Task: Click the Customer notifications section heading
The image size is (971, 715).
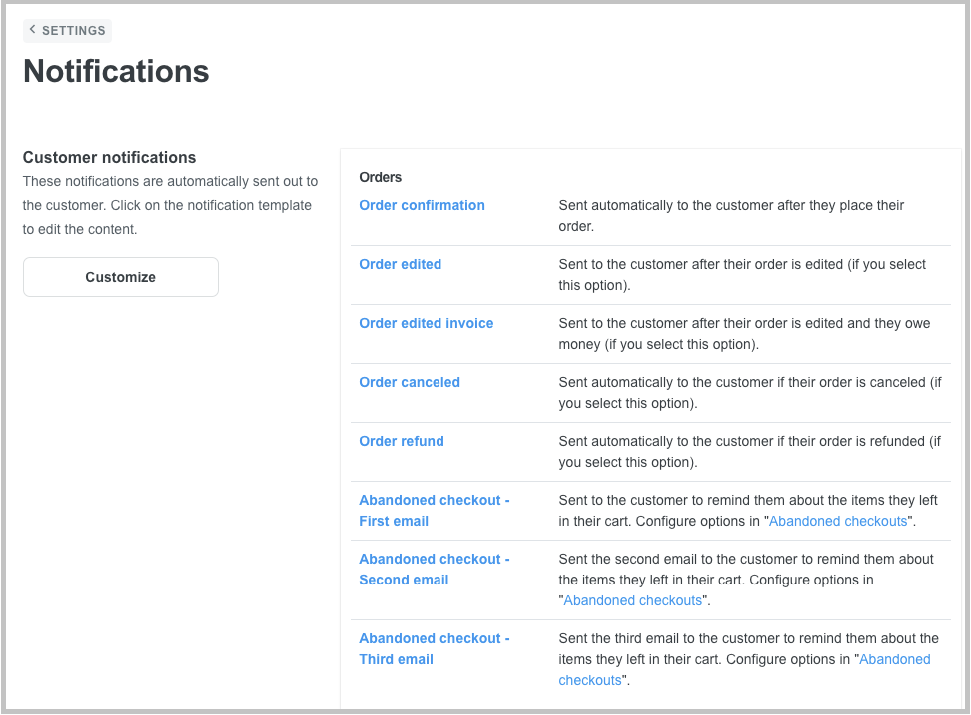Action: [110, 157]
